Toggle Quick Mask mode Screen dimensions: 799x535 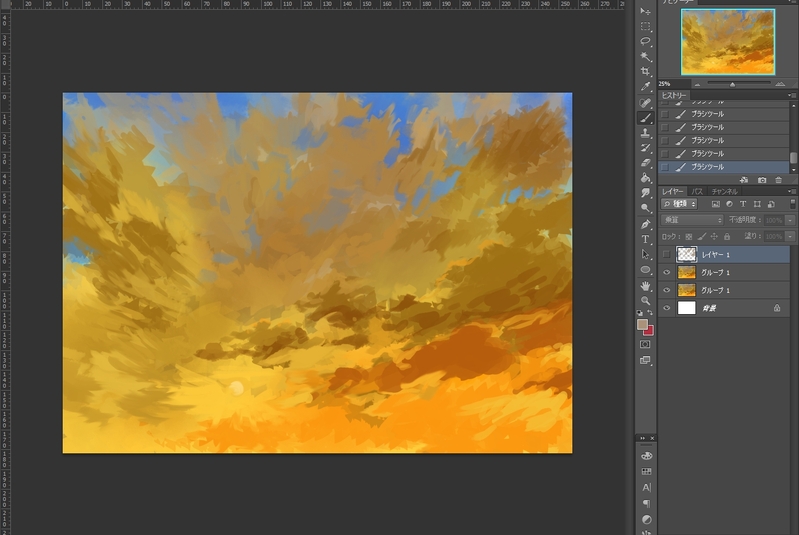point(645,344)
